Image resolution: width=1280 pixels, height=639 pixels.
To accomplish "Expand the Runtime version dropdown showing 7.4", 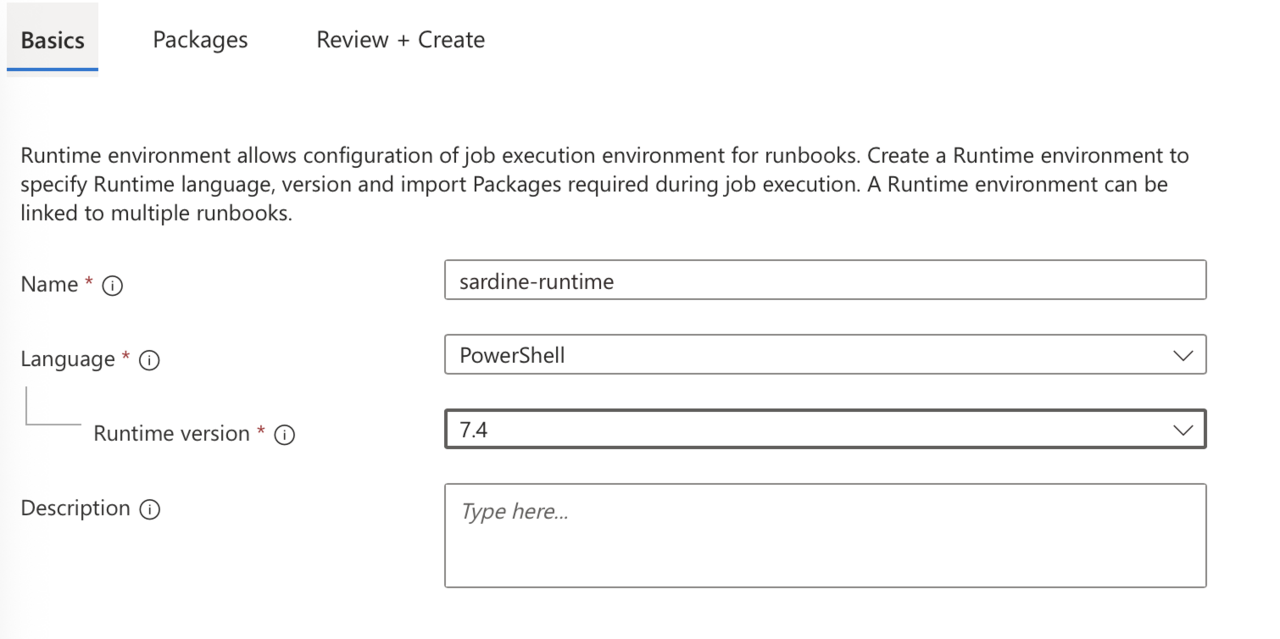I will click(825, 430).
